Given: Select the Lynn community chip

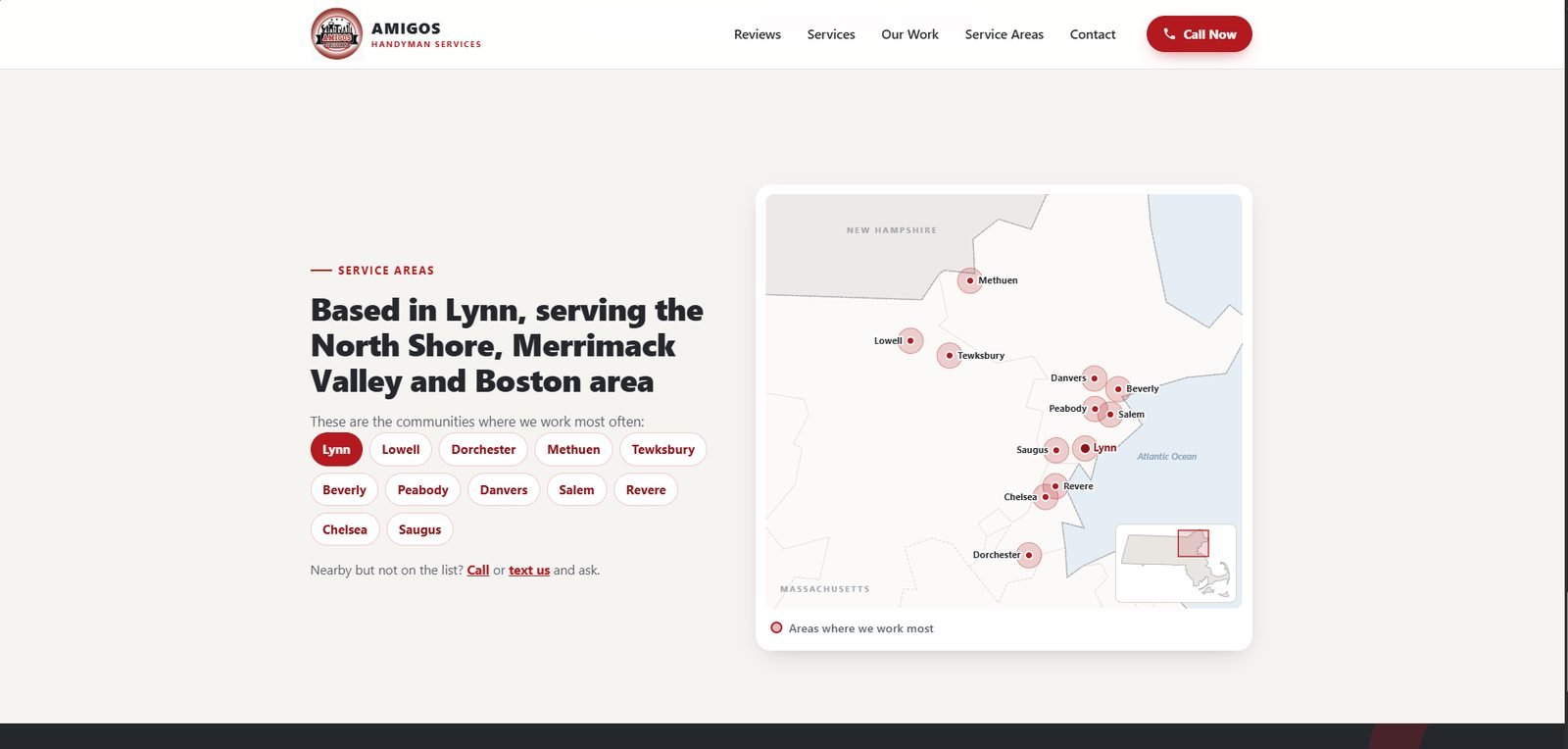Looking at the screenshot, I should (336, 450).
